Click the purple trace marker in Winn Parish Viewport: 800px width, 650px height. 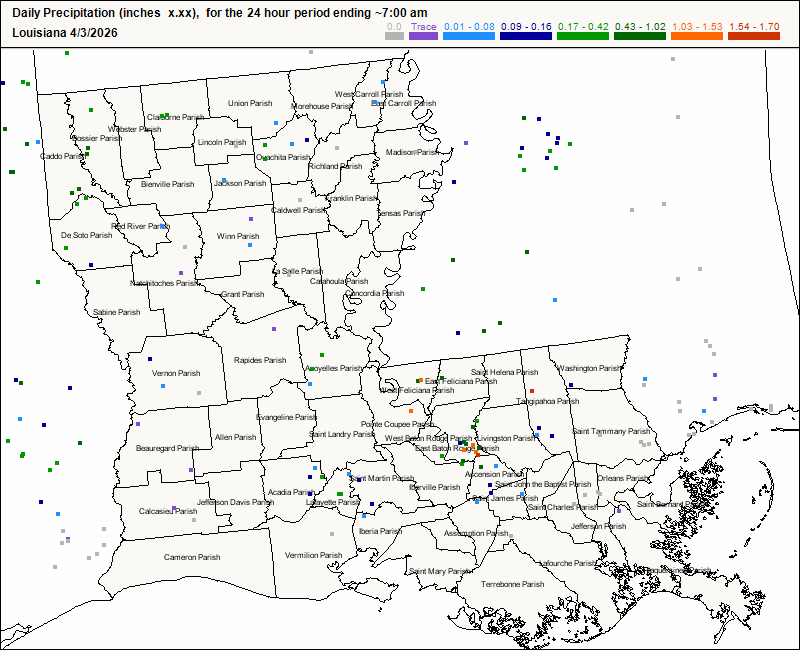tap(251, 219)
